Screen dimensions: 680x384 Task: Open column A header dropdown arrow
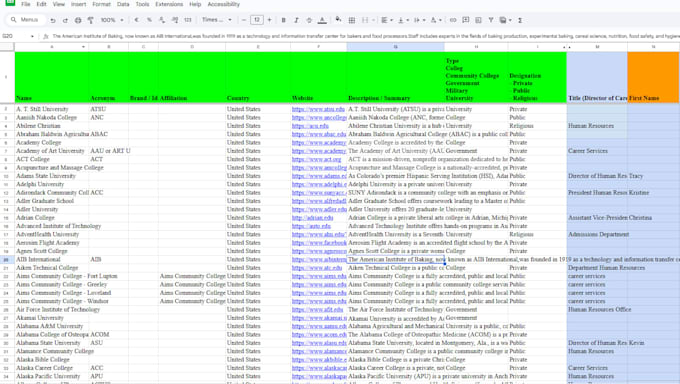point(83,47)
